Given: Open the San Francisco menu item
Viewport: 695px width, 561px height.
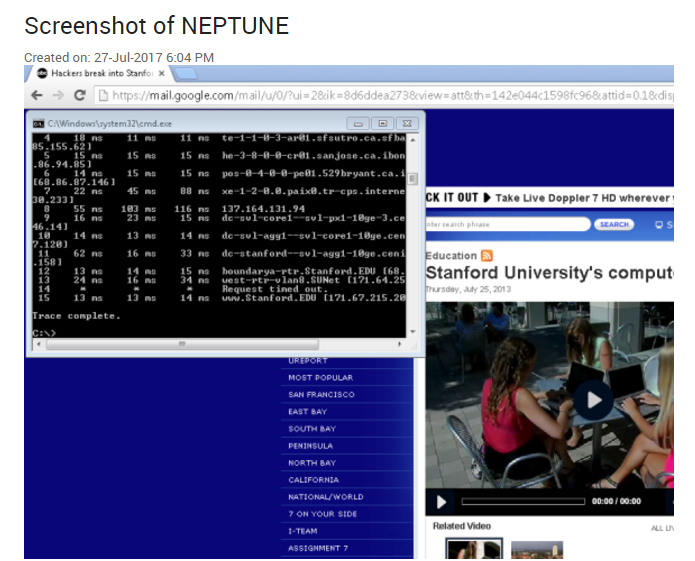Looking at the screenshot, I should click(321, 395).
